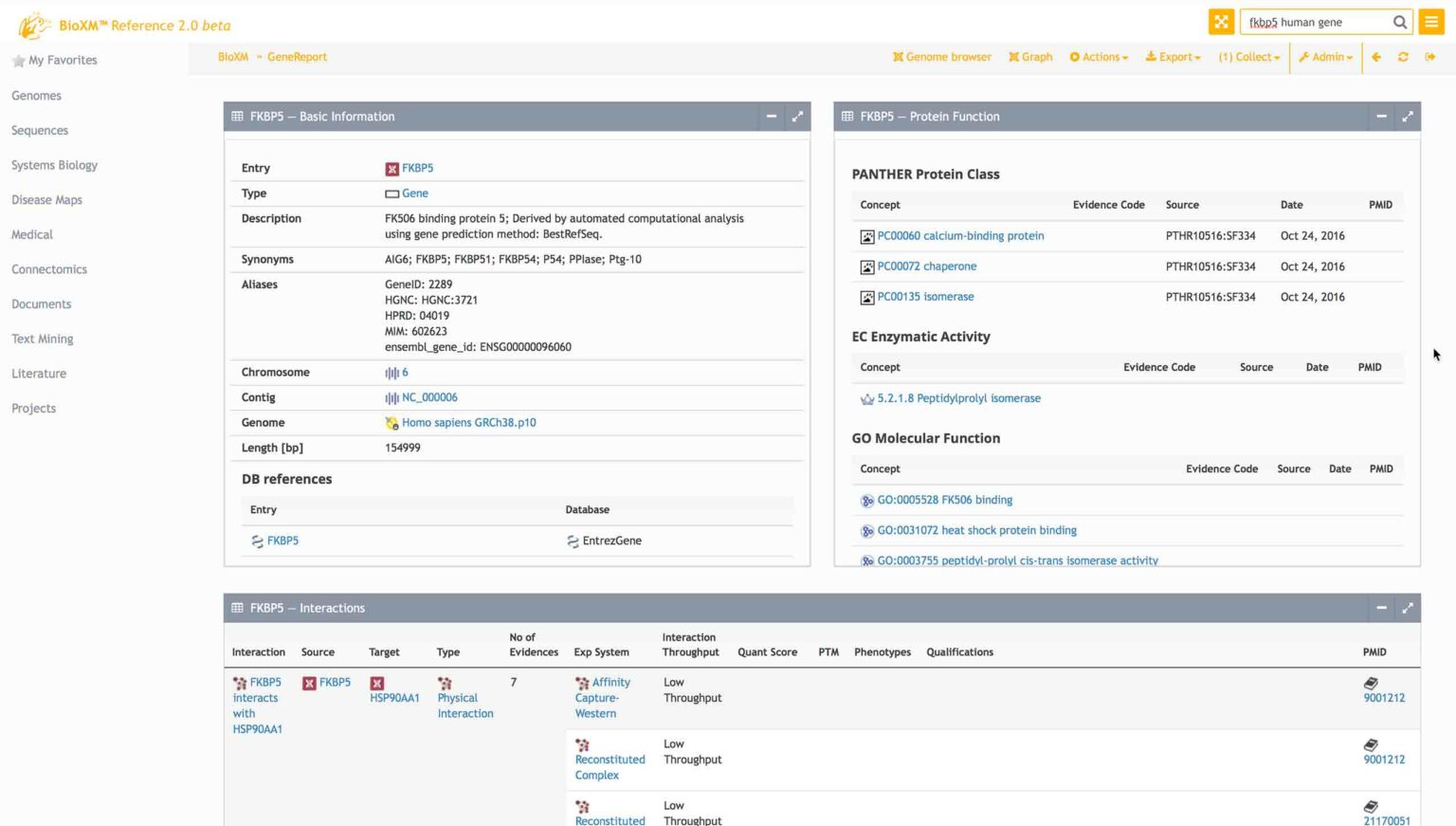Collapse the FKBP5 Interactions panel
This screenshot has height=826, width=1456.
pyautogui.click(x=1381, y=608)
